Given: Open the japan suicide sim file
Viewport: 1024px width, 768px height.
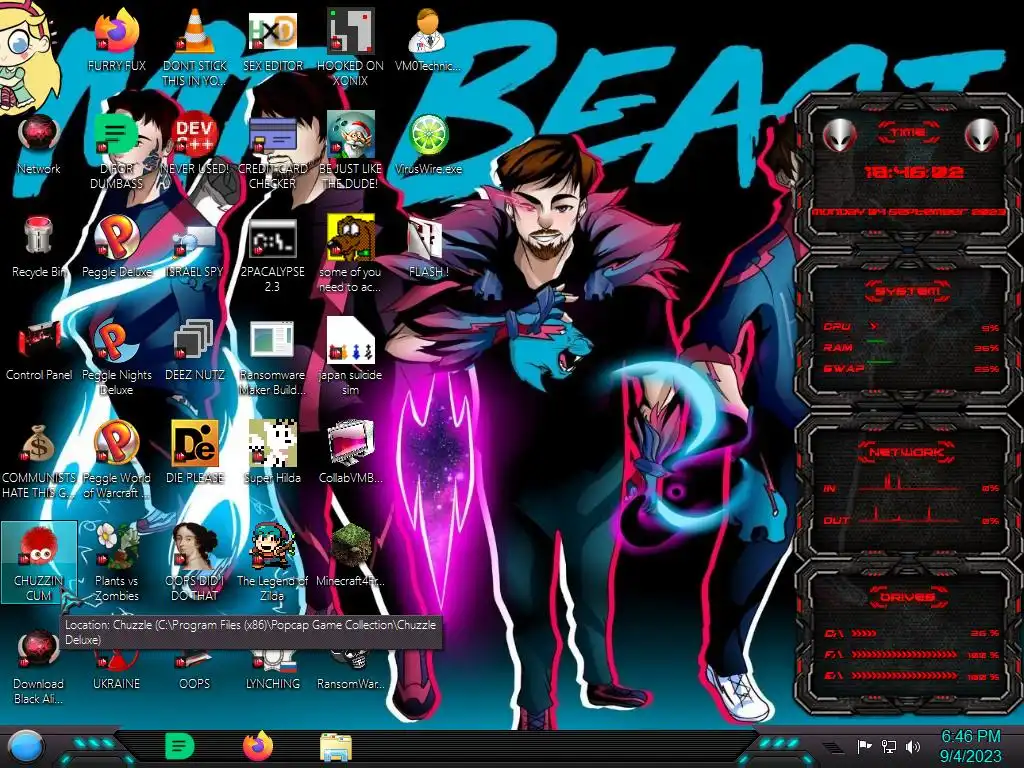Looking at the screenshot, I should pos(351,357).
